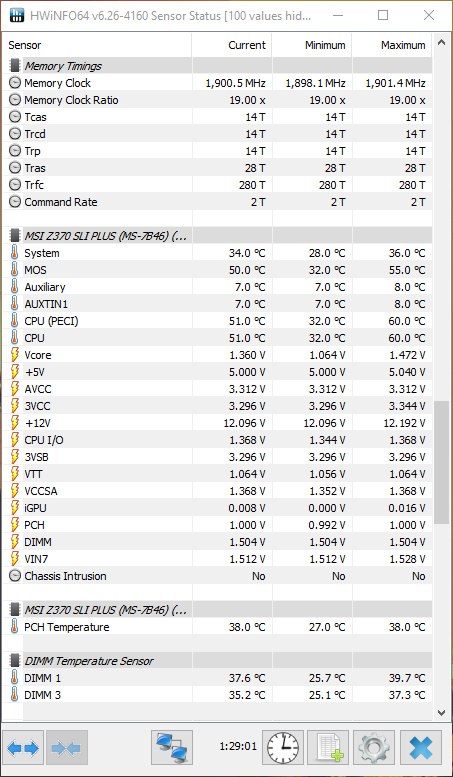
Task: Click the expand layout blue arrows icon
Action: tap(23, 747)
